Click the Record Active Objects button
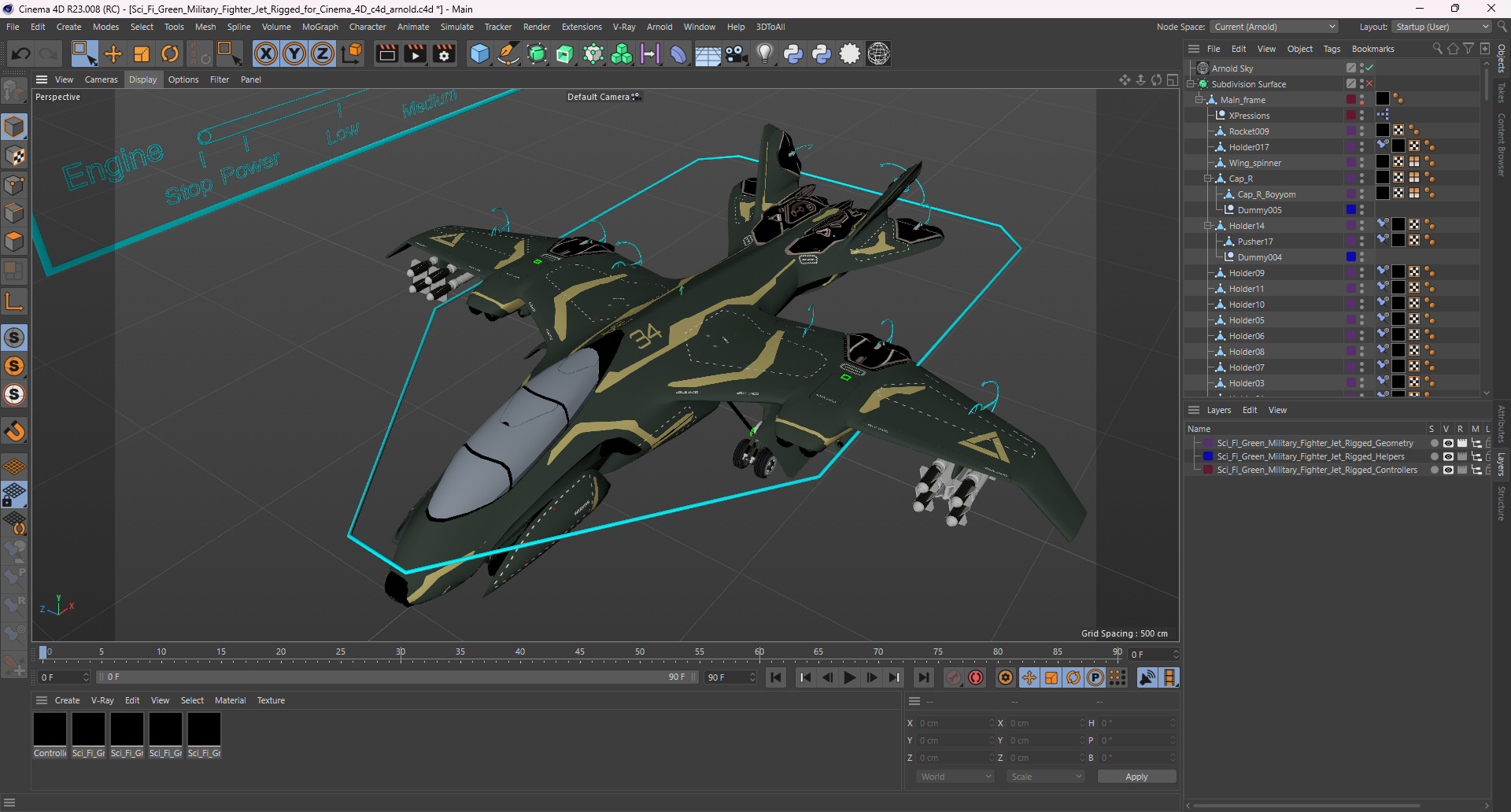The height and width of the screenshot is (812, 1511). point(954,677)
